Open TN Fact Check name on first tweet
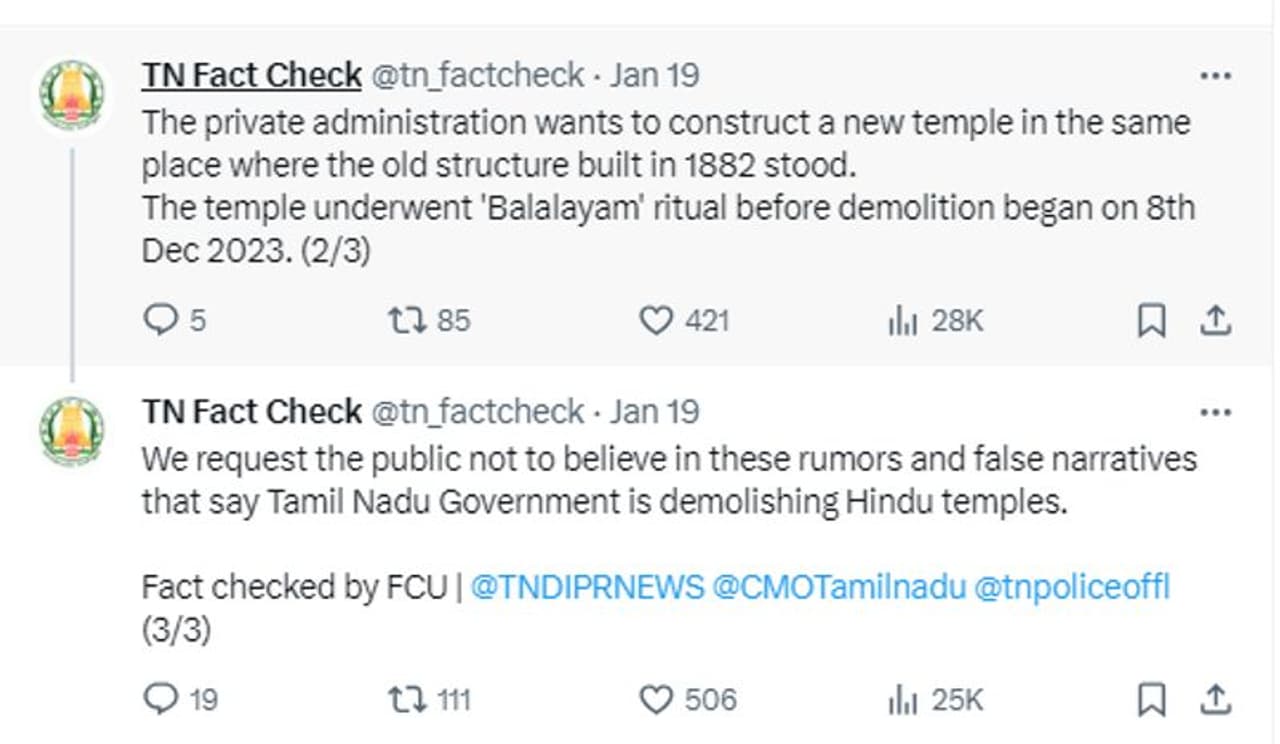1280x744 pixels. pos(252,75)
